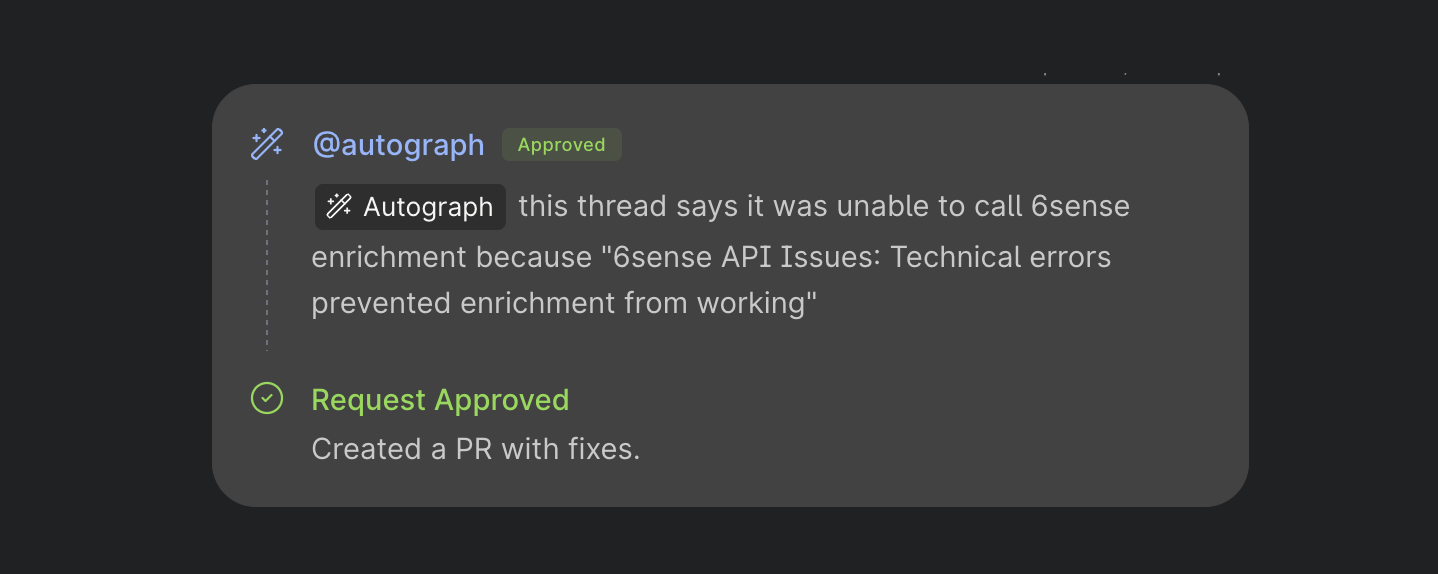Click the green Approved status badge
1438x574 pixels.
(x=561, y=145)
